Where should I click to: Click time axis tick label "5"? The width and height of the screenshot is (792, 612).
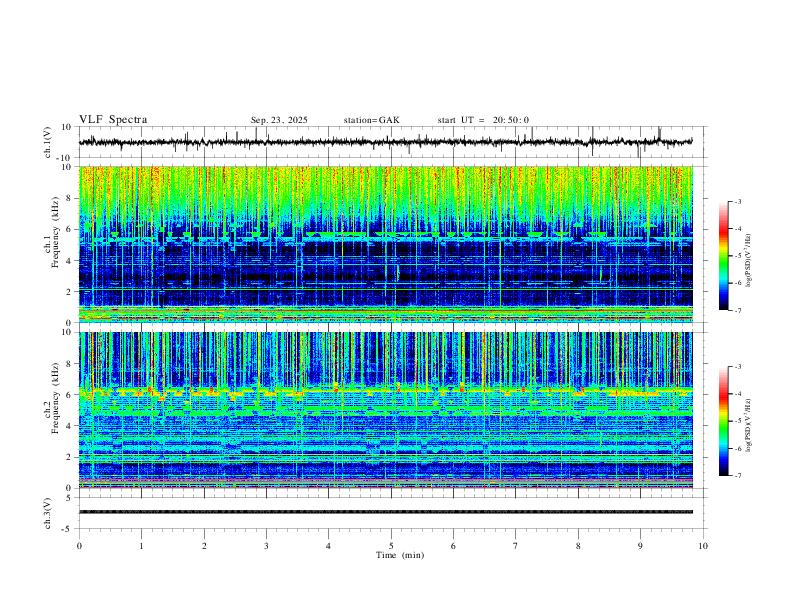click(x=391, y=546)
